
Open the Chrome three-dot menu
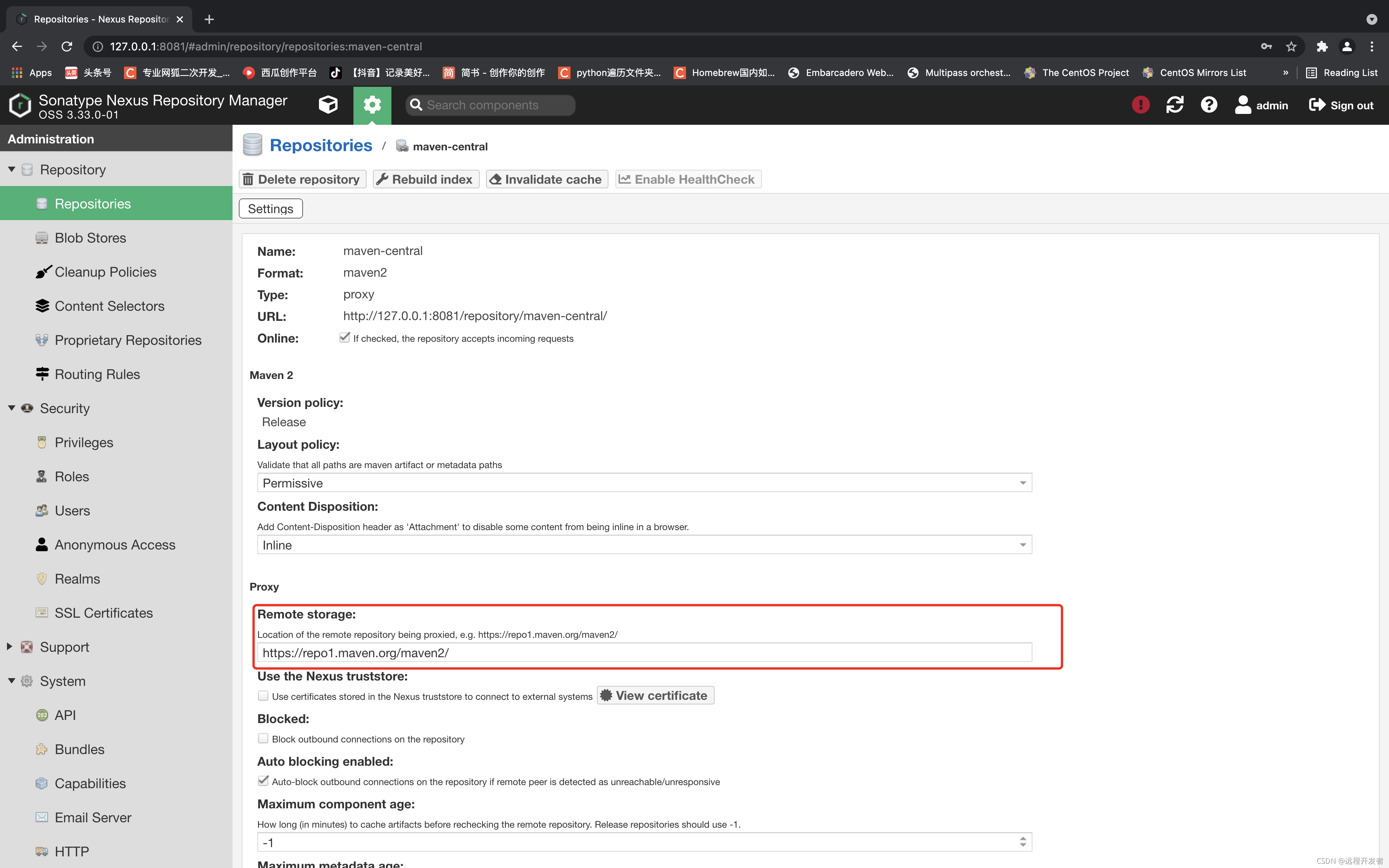[1372, 46]
